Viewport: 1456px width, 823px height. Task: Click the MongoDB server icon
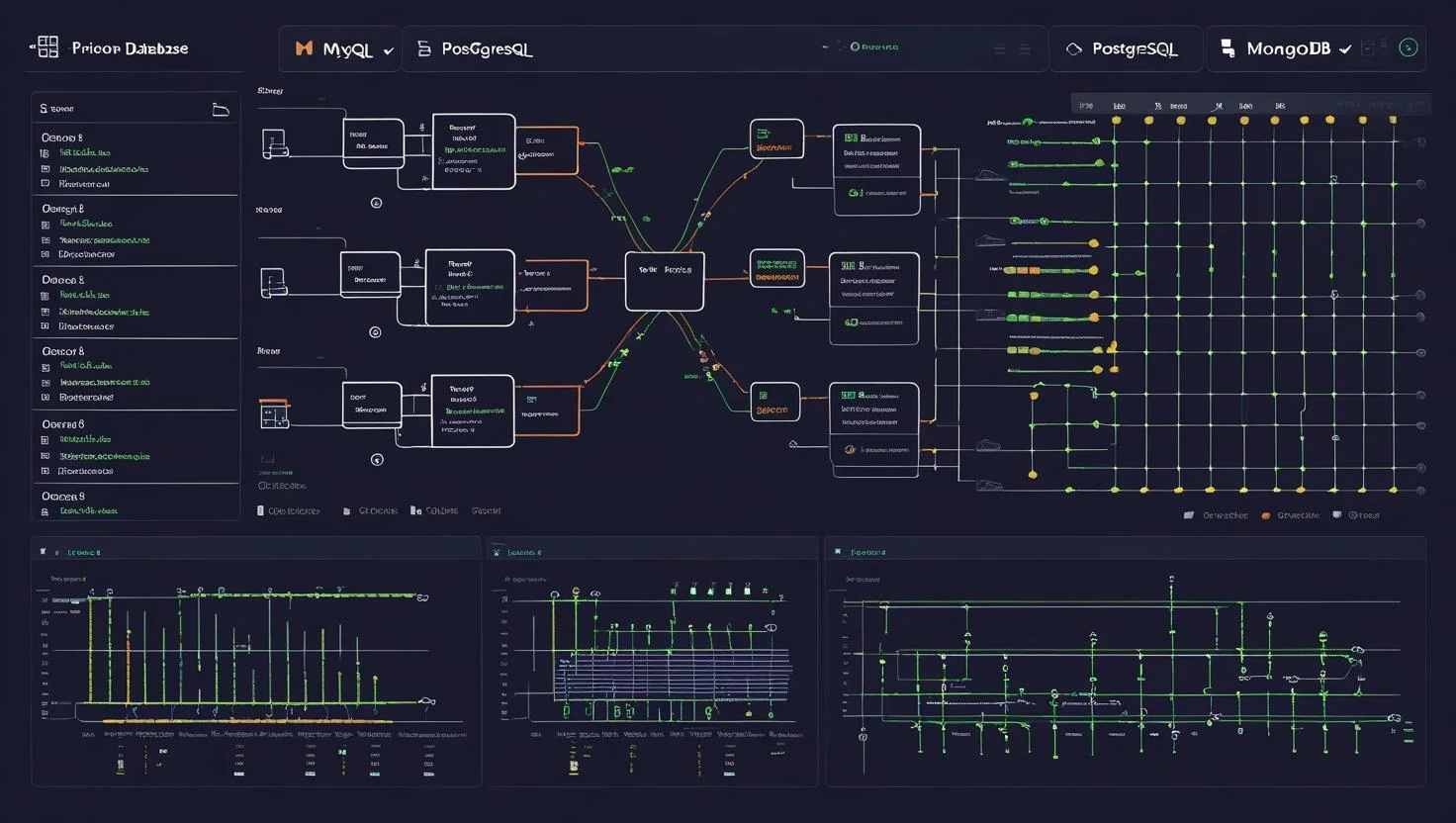click(x=1228, y=48)
